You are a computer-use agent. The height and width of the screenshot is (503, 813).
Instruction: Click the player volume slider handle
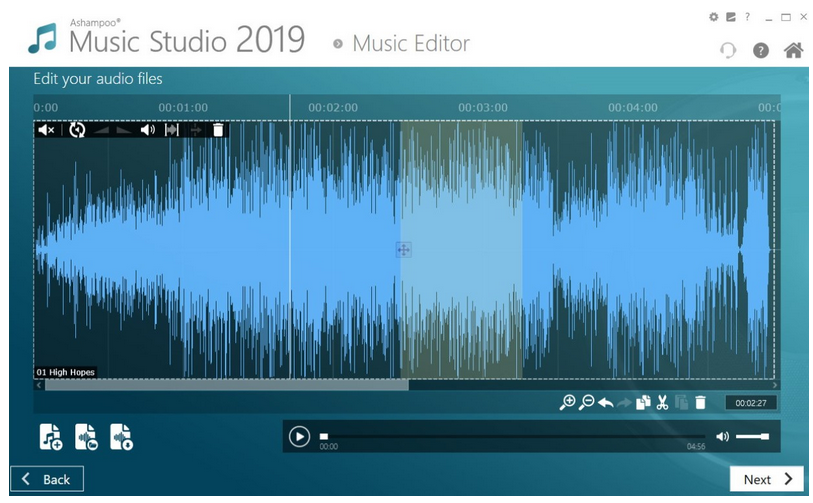tap(765, 437)
